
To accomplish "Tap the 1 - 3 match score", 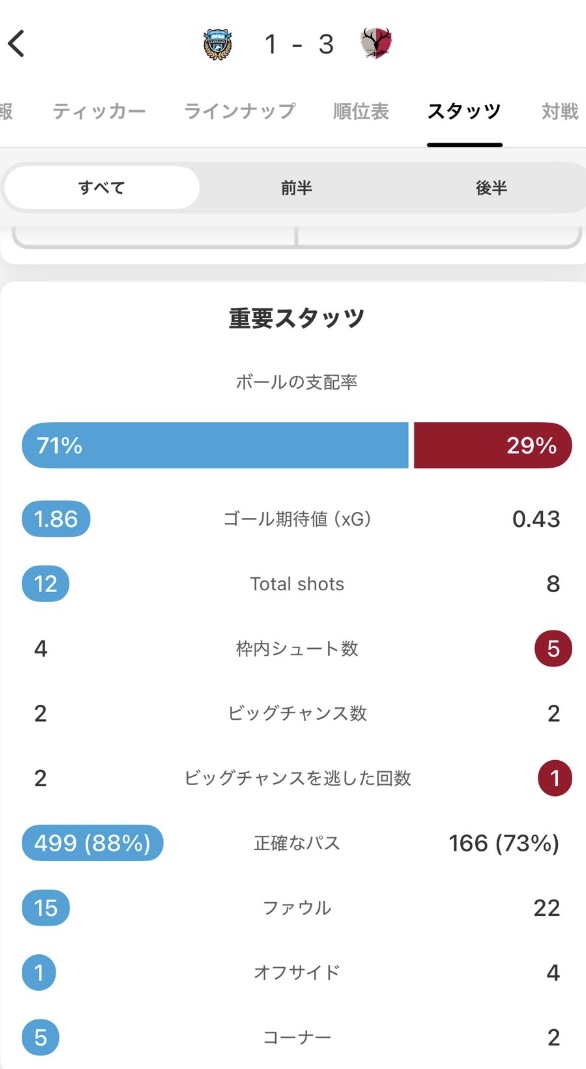I will [298, 45].
